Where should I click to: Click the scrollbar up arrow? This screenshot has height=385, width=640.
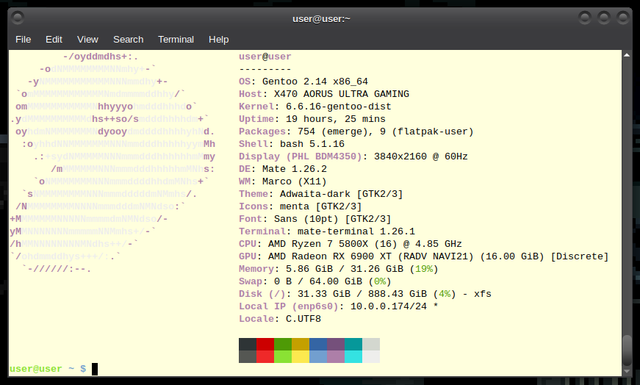coord(627,55)
